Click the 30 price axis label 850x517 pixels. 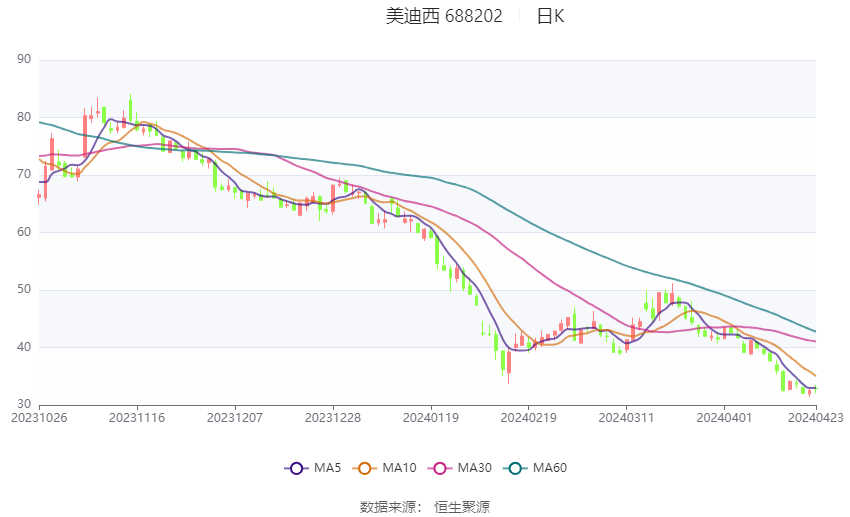pyautogui.click(x=24, y=404)
